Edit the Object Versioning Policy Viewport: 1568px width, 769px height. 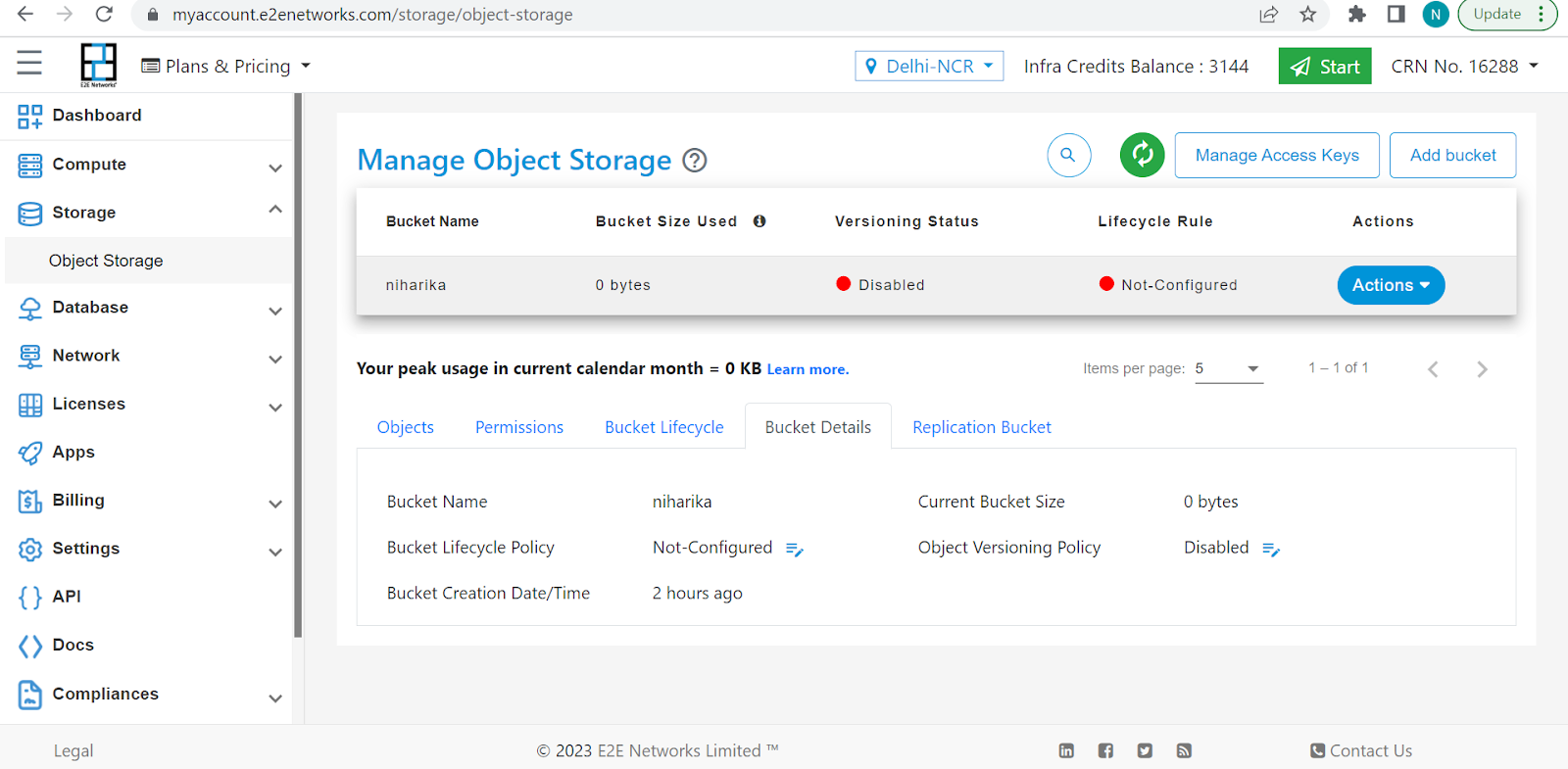click(x=1271, y=550)
